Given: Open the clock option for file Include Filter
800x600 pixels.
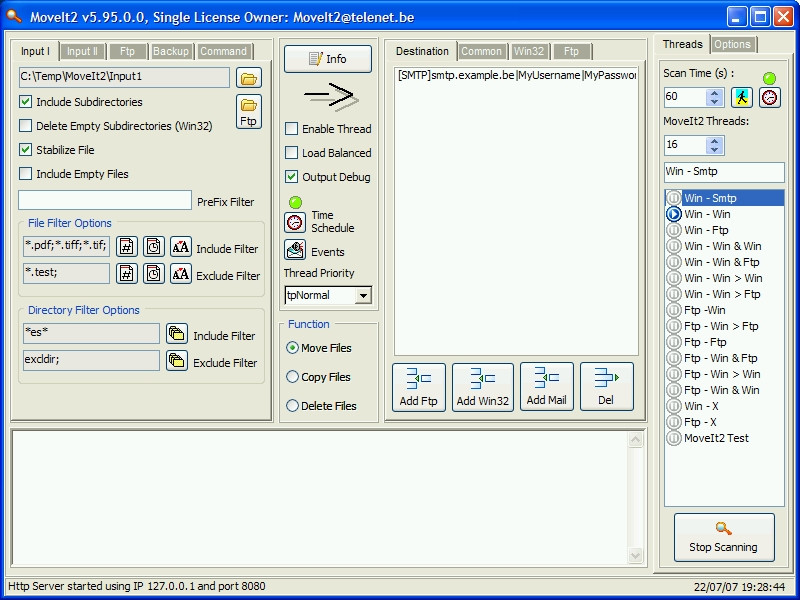Looking at the screenshot, I should tap(154, 246).
